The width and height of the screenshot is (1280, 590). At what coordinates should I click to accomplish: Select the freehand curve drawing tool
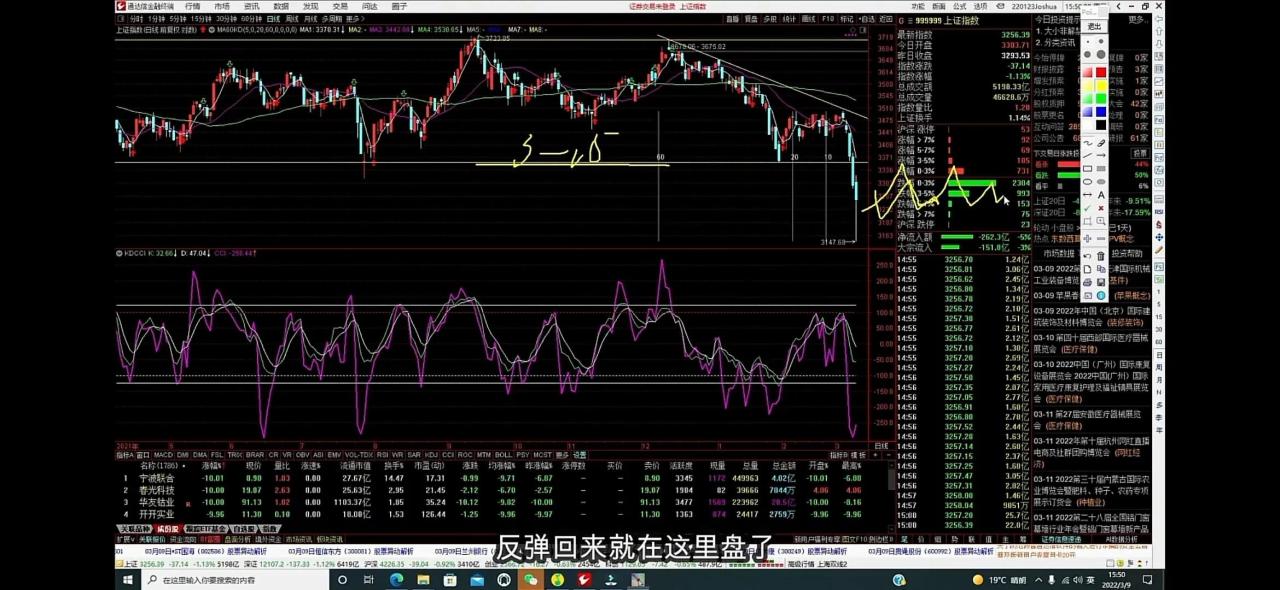coord(1088,142)
